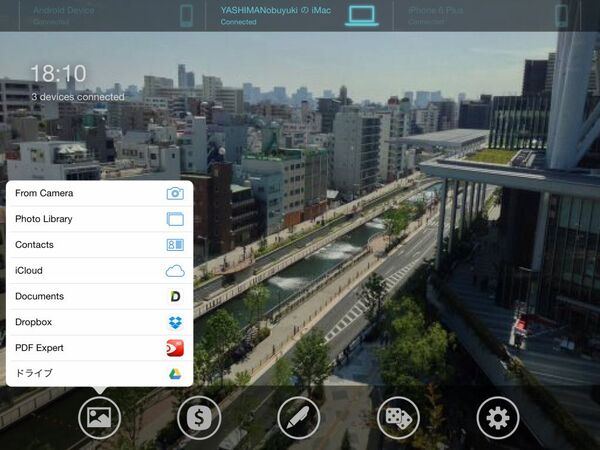Choose Dropbox menu entry
The image size is (600, 450).
point(99,322)
